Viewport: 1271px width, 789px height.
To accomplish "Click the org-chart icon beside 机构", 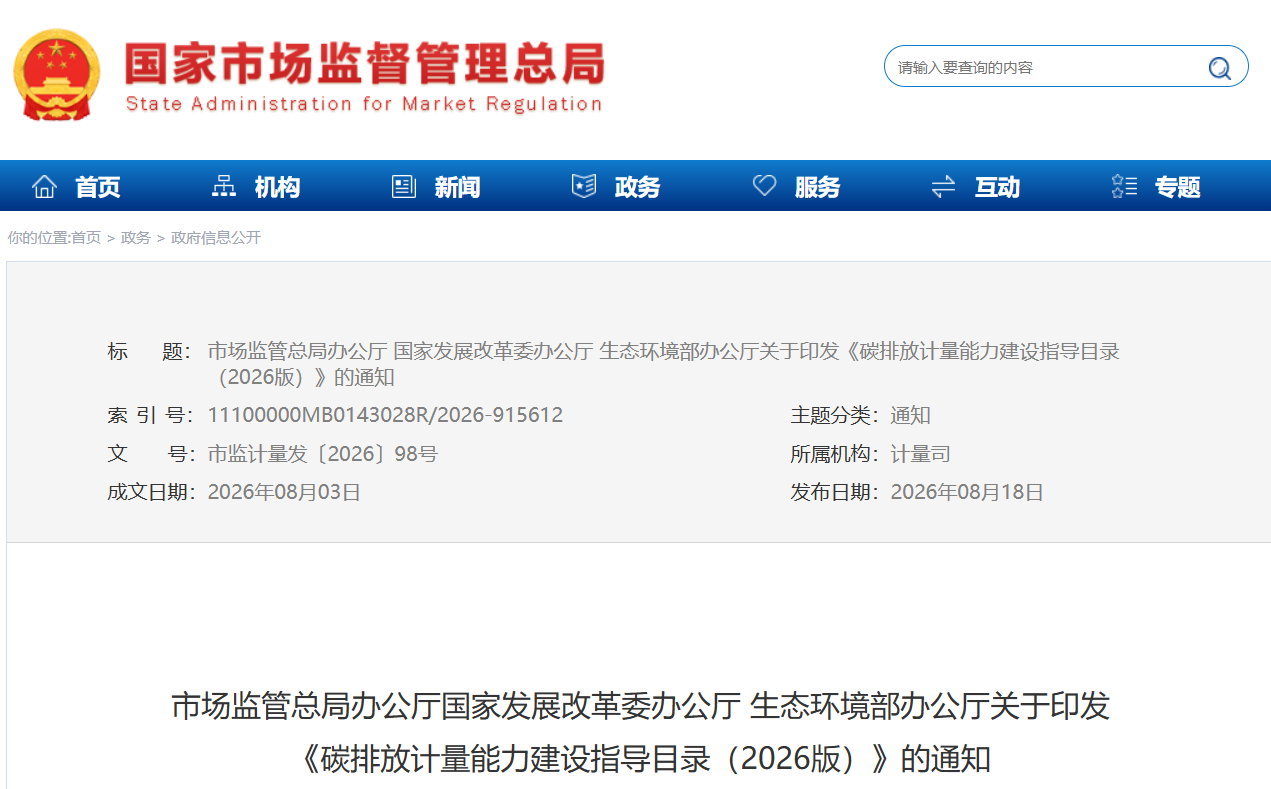I will point(224,186).
